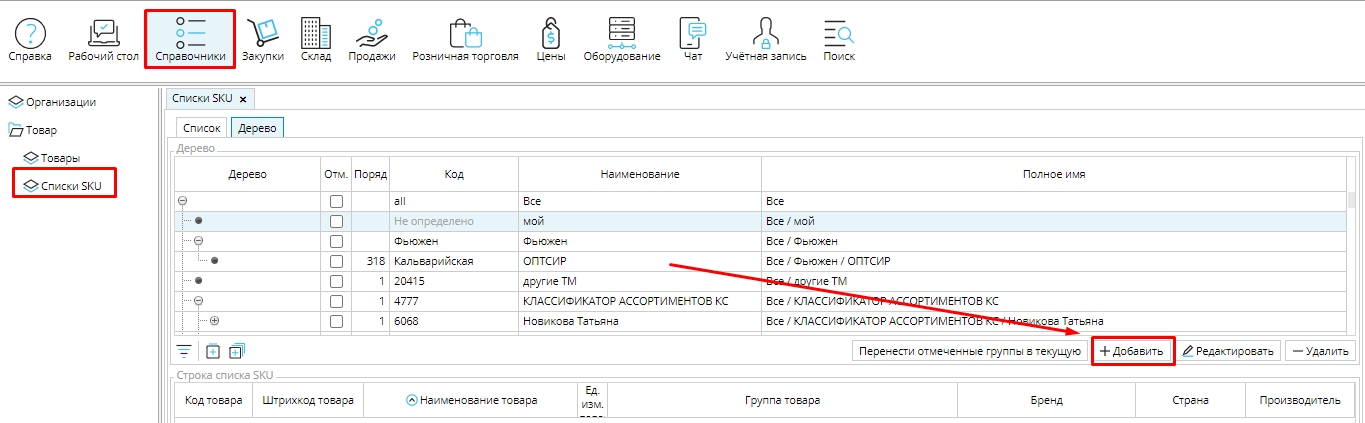
Task: Switch to the Список tab
Action: coord(201,127)
